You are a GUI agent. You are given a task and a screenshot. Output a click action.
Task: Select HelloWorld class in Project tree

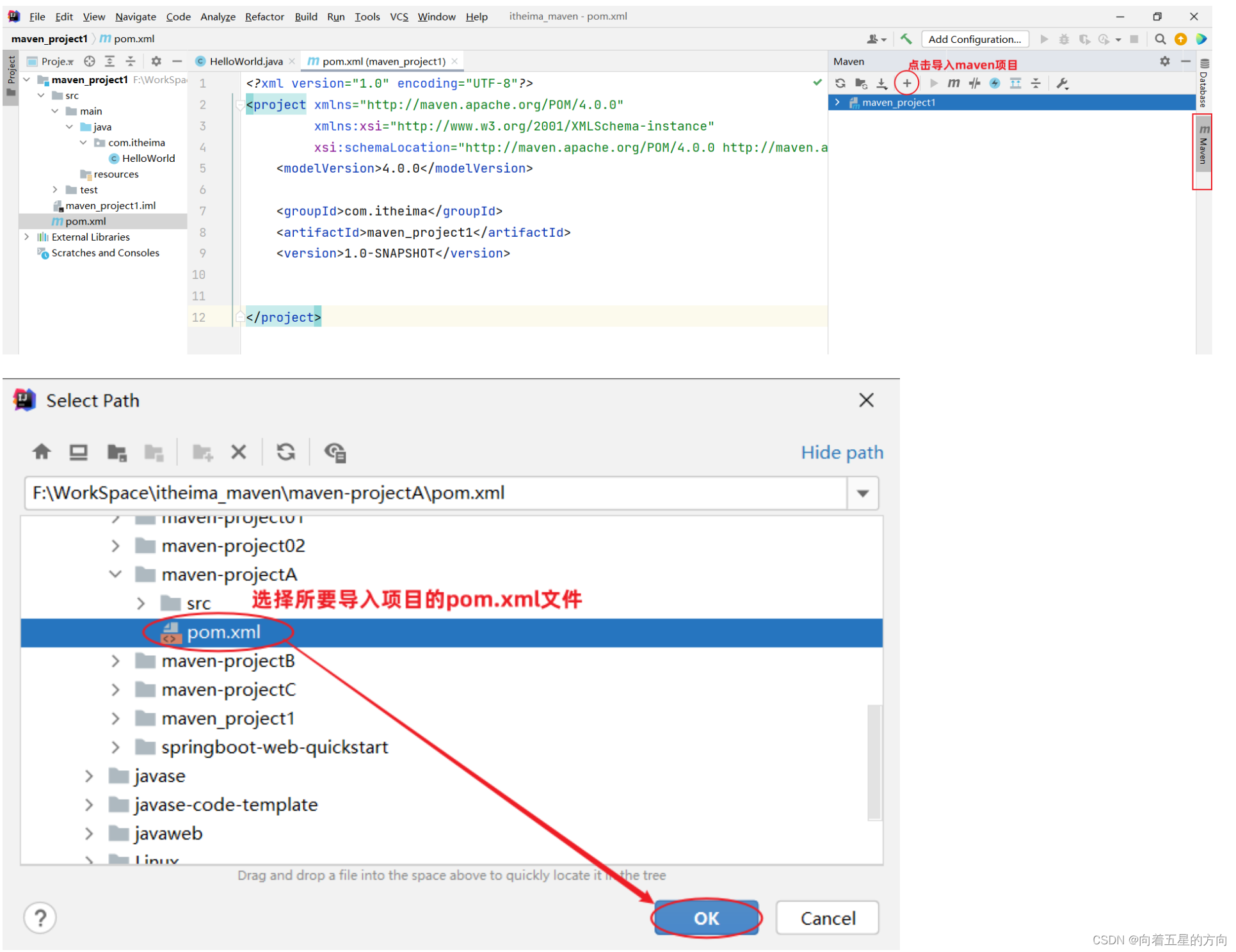click(x=142, y=159)
